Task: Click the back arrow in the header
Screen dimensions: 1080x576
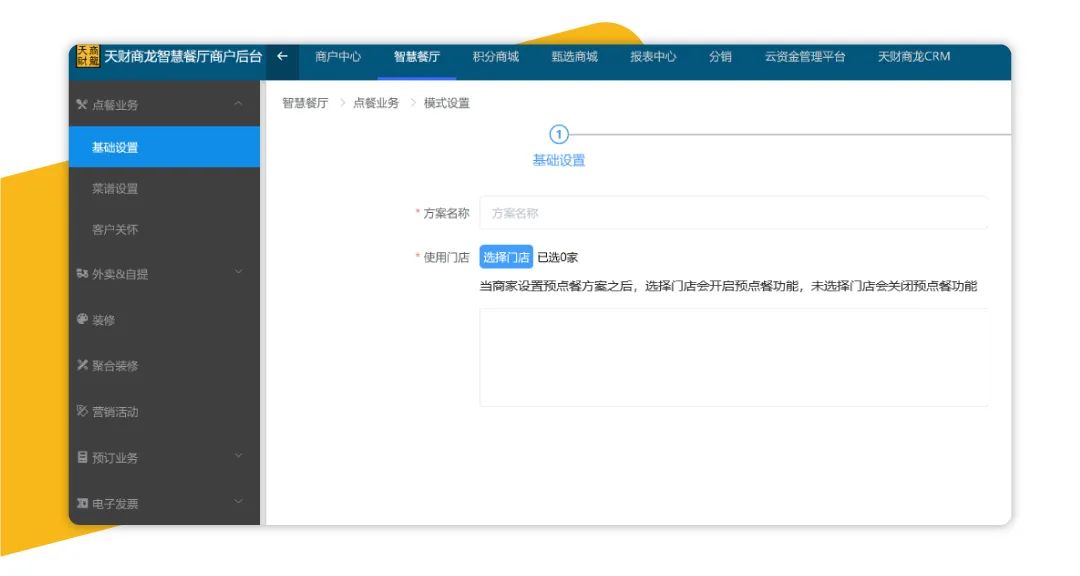Action: coord(282,56)
